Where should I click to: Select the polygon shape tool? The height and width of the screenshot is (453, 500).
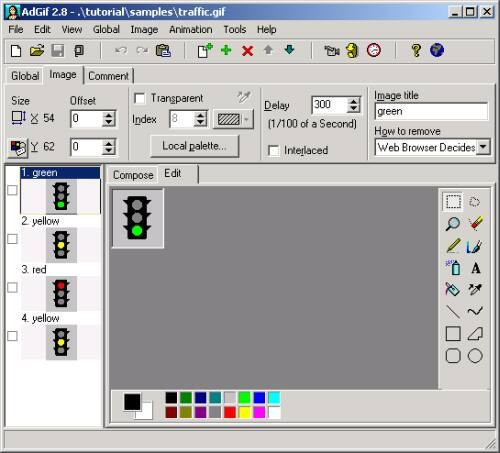[475, 333]
